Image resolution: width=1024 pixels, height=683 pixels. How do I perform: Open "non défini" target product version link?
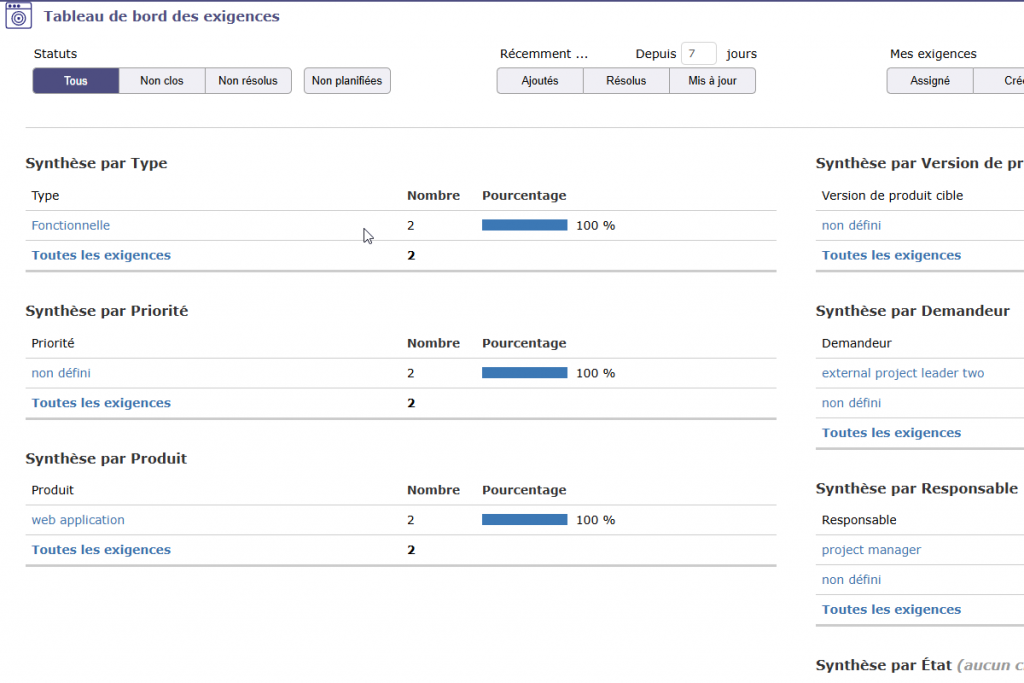point(853,225)
